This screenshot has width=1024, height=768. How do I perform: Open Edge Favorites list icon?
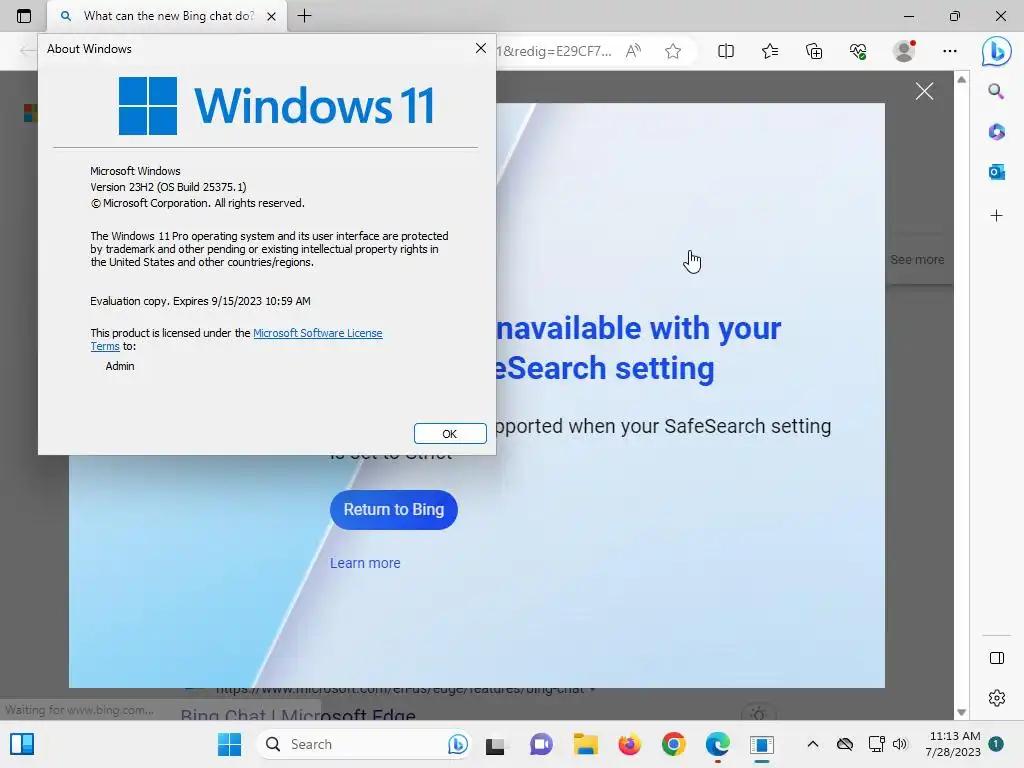770,51
